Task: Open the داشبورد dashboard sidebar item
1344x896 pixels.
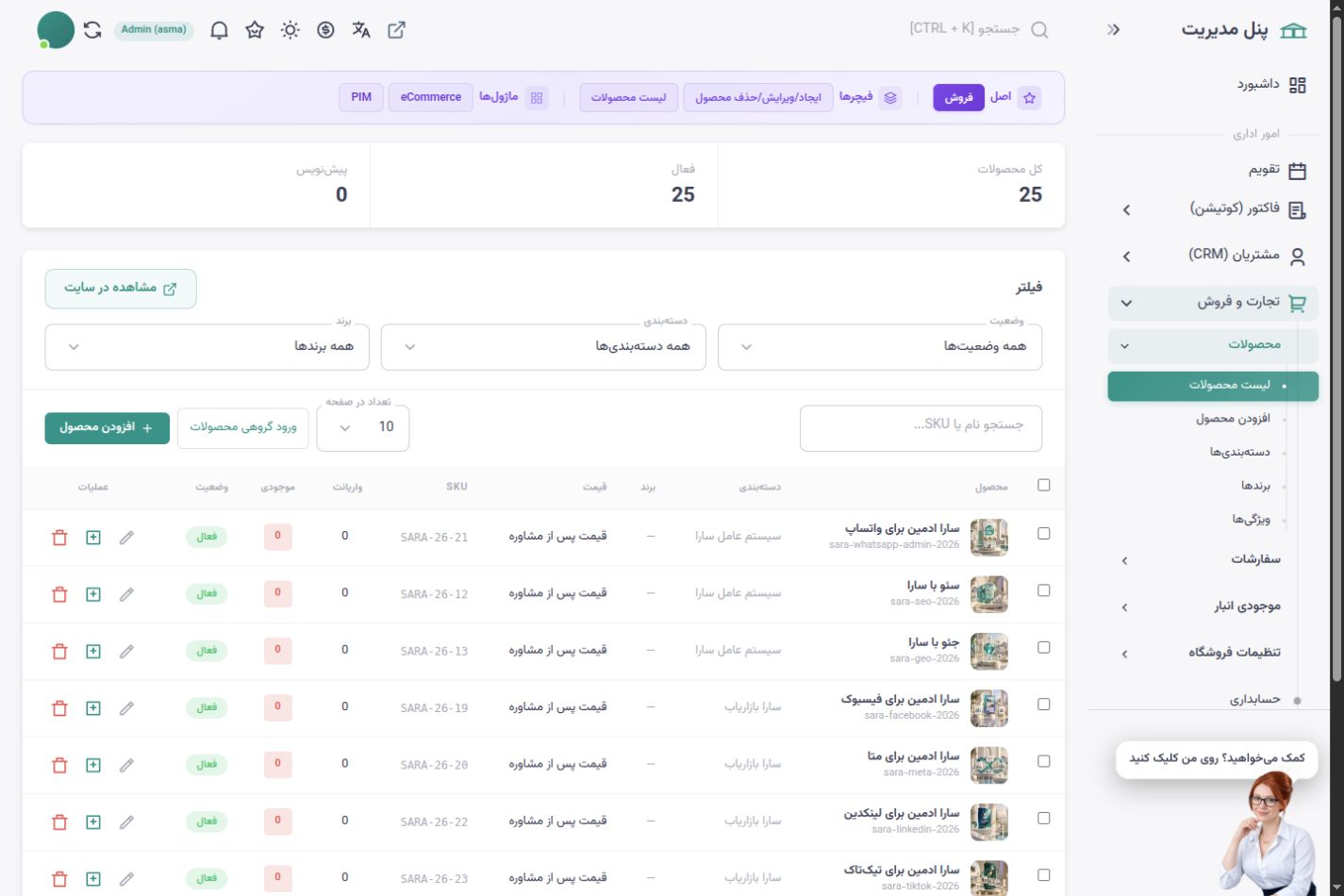Action: [x=1272, y=85]
